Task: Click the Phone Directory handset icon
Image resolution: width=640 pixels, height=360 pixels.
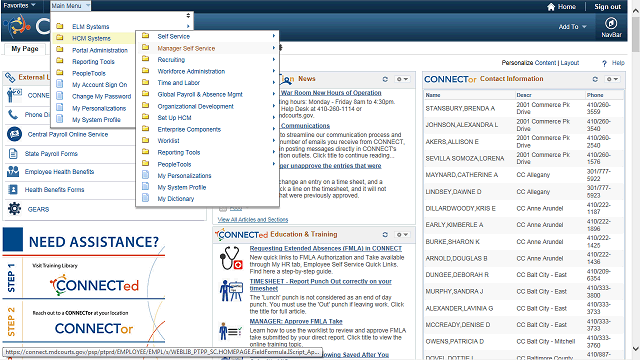Action: (x=13, y=115)
